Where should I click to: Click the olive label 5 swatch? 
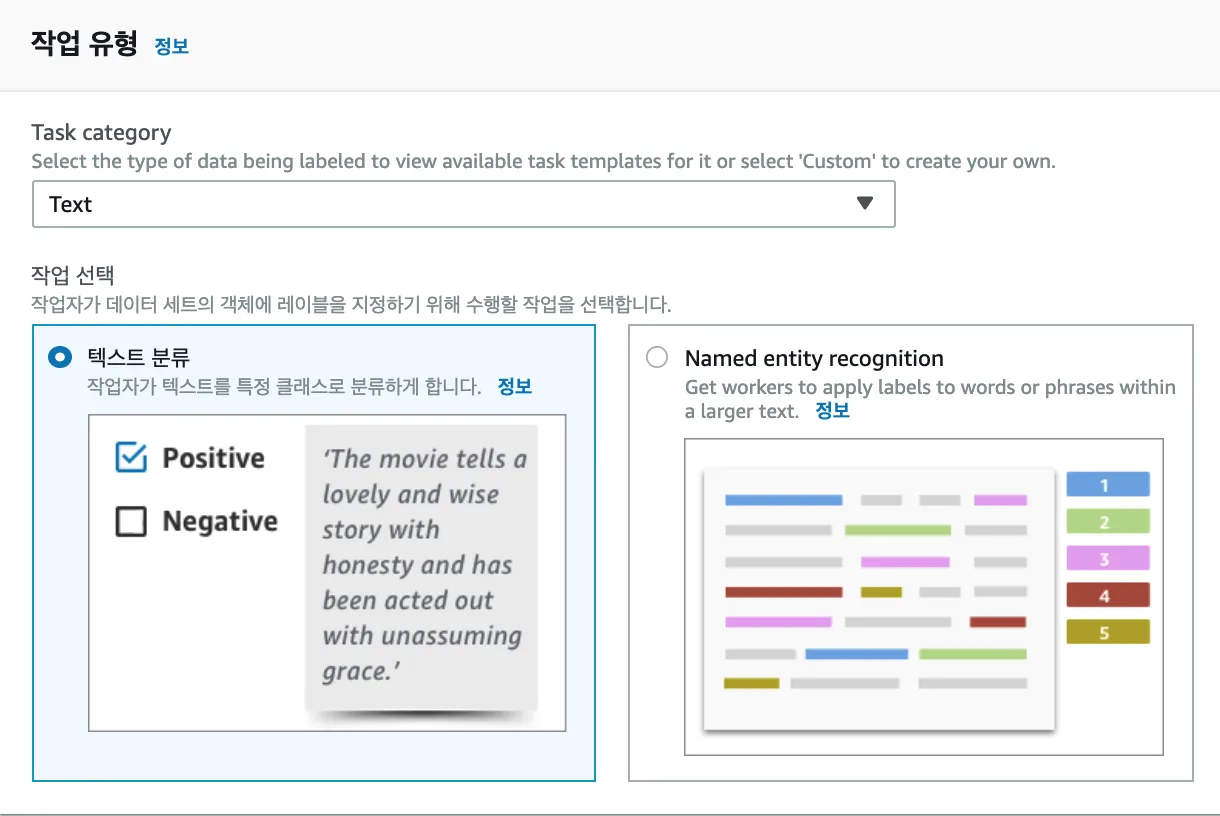pos(1107,632)
